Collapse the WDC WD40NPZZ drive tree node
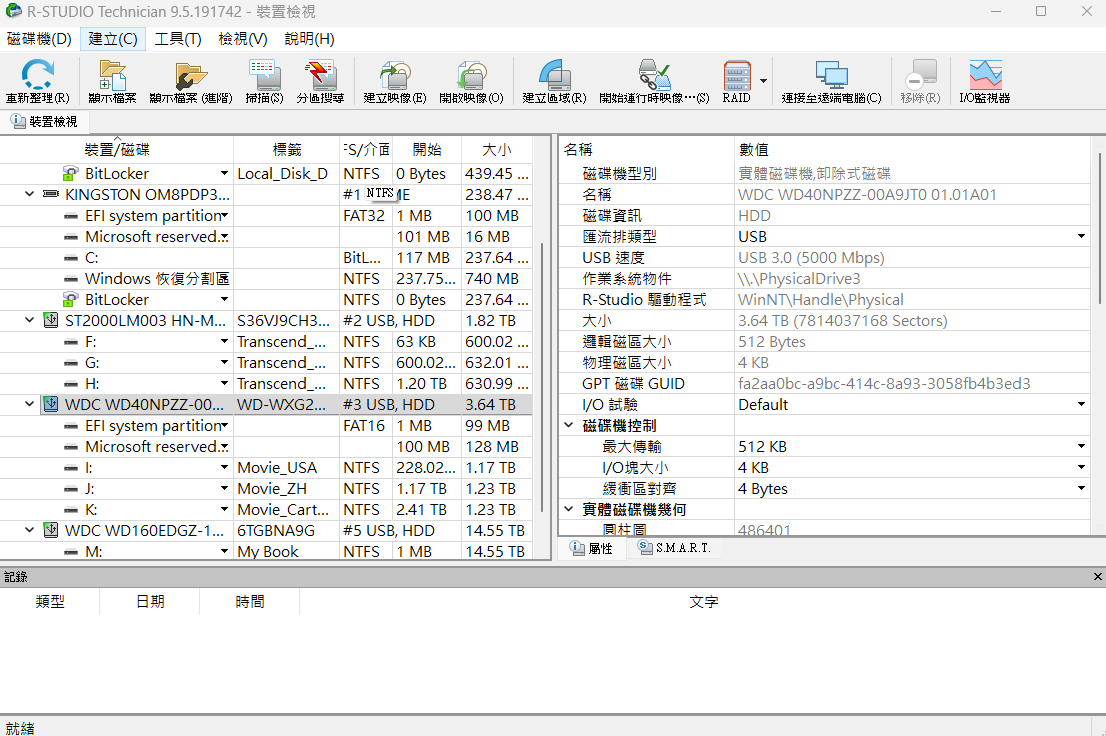 pyautogui.click(x=30, y=405)
